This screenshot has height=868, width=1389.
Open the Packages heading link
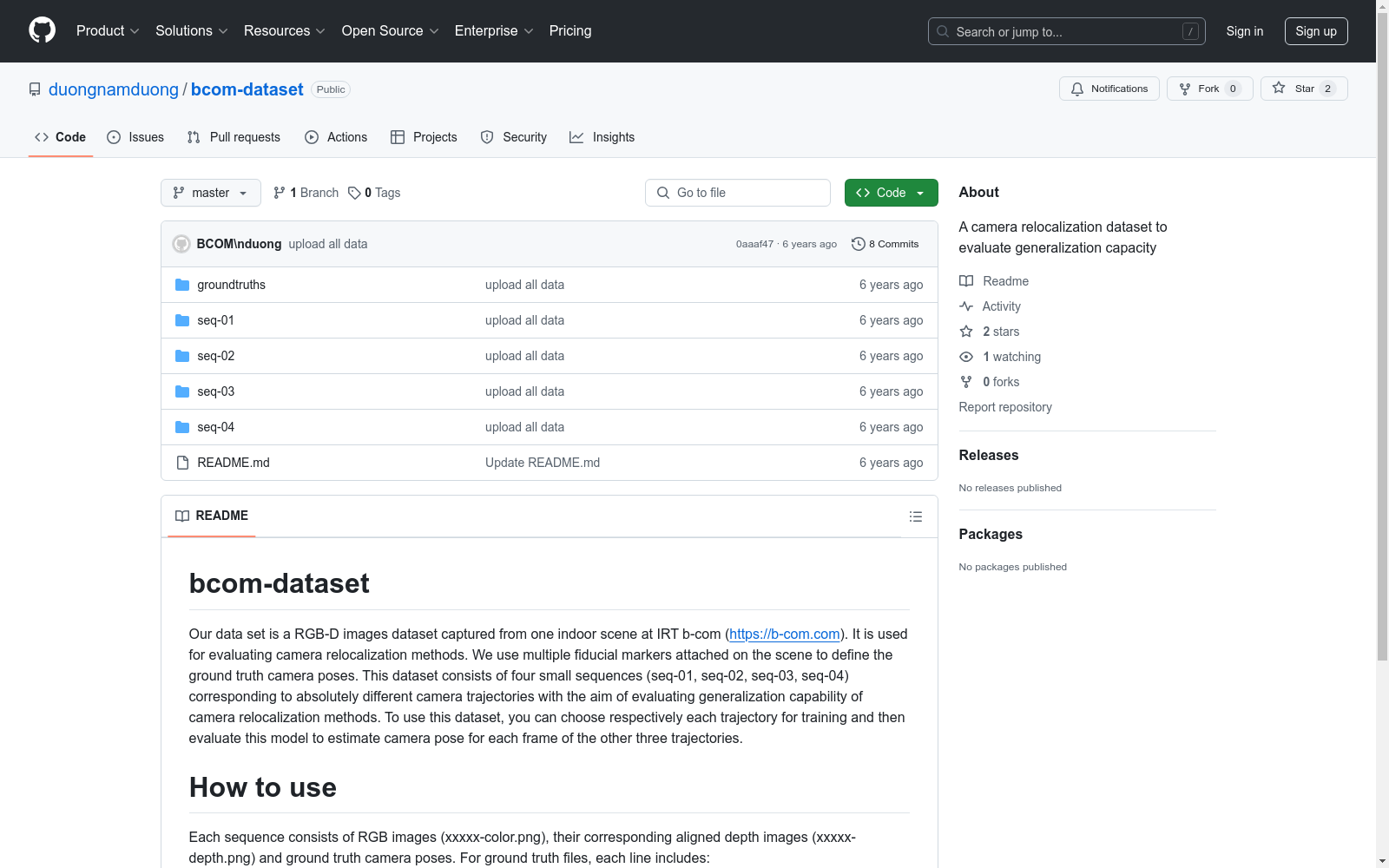click(x=991, y=534)
